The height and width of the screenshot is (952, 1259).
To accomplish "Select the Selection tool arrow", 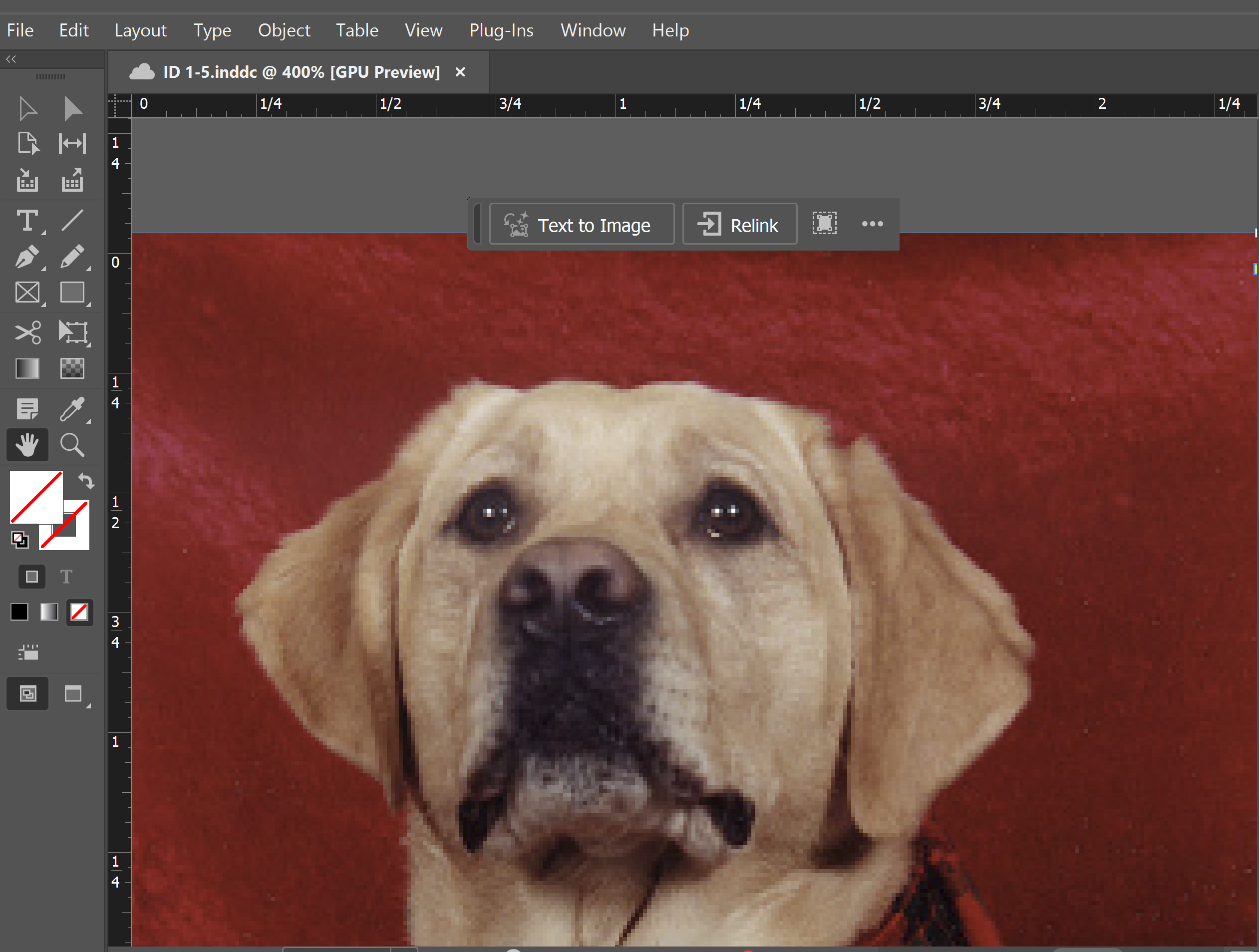I will tap(27, 109).
